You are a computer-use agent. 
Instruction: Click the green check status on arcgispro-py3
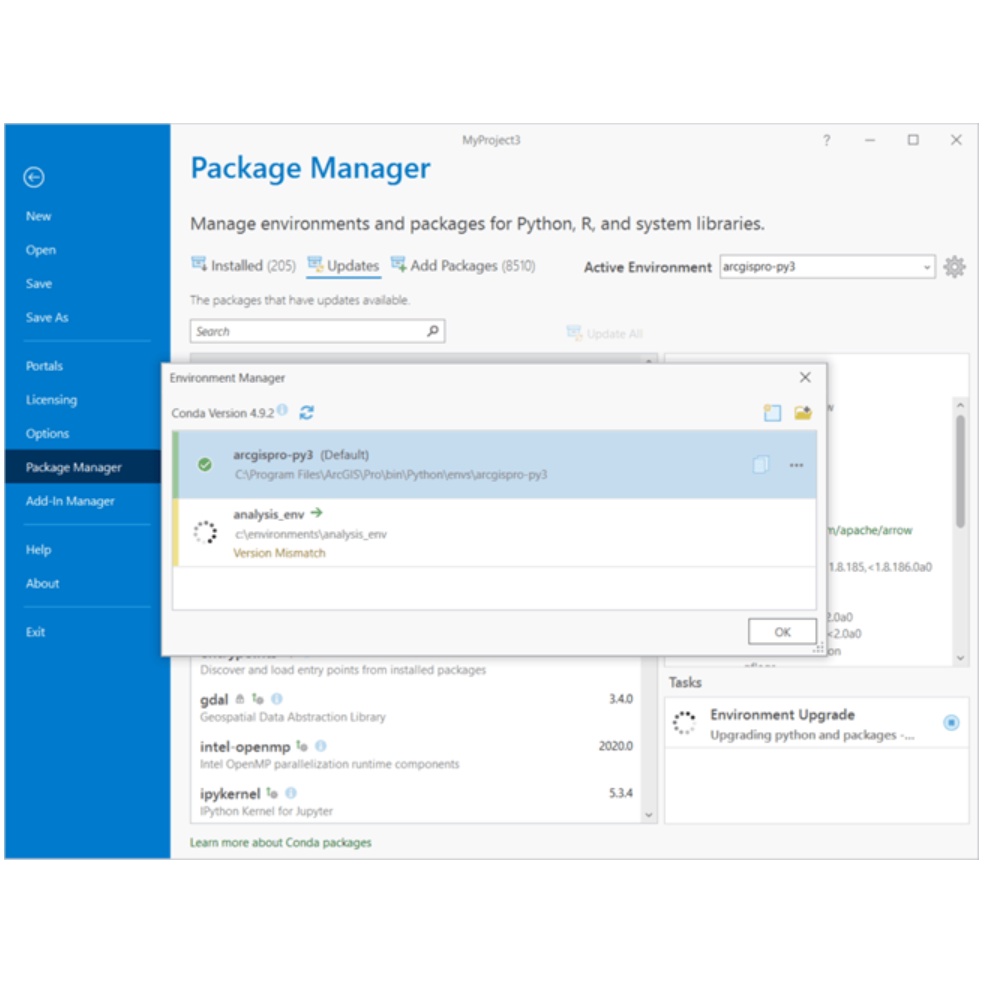pyautogui.click(x=205, y=465)
